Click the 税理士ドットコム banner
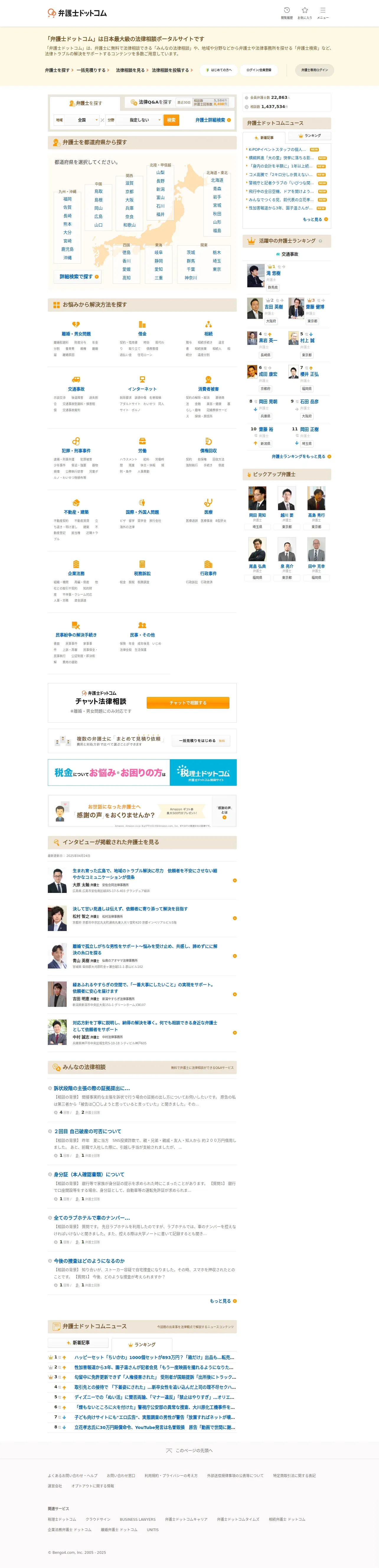This screenshot has height=1568, width=379. pos(142,772)
